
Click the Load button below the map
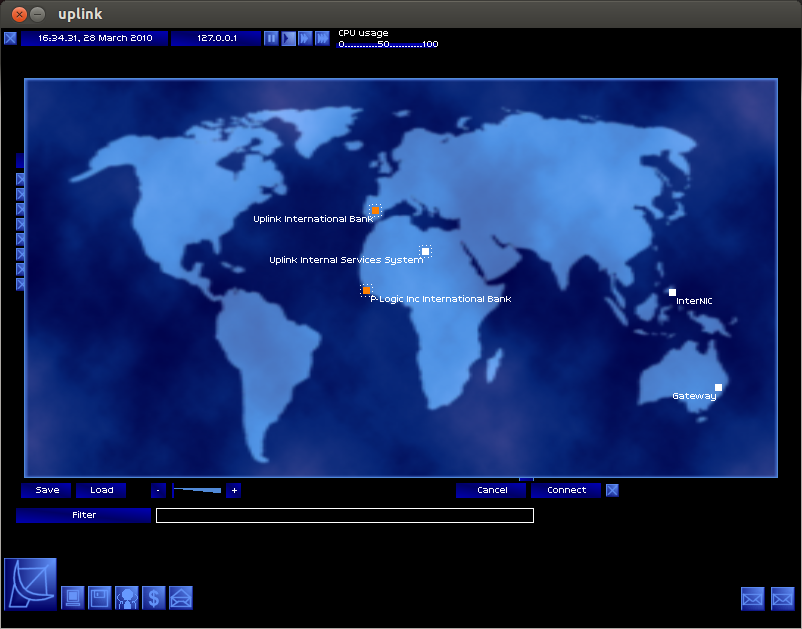pos(101,490)
